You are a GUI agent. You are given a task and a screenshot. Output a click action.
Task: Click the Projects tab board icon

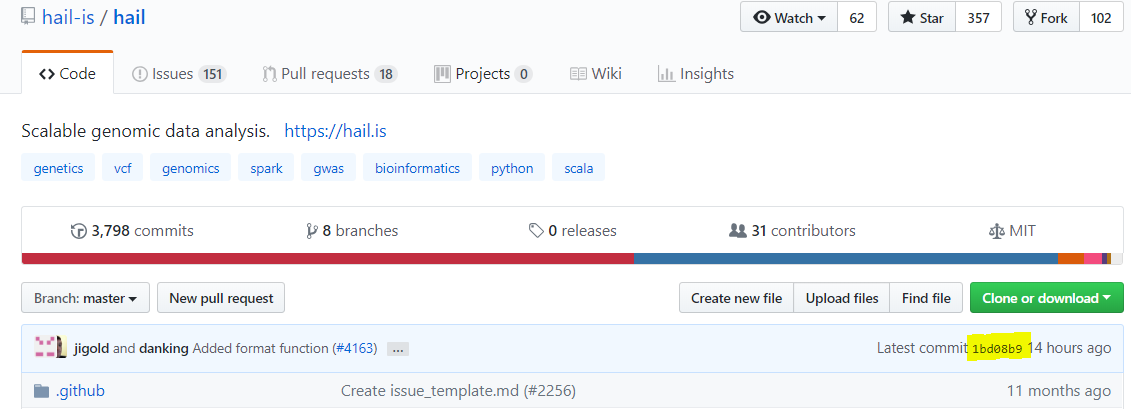point(442,74)
